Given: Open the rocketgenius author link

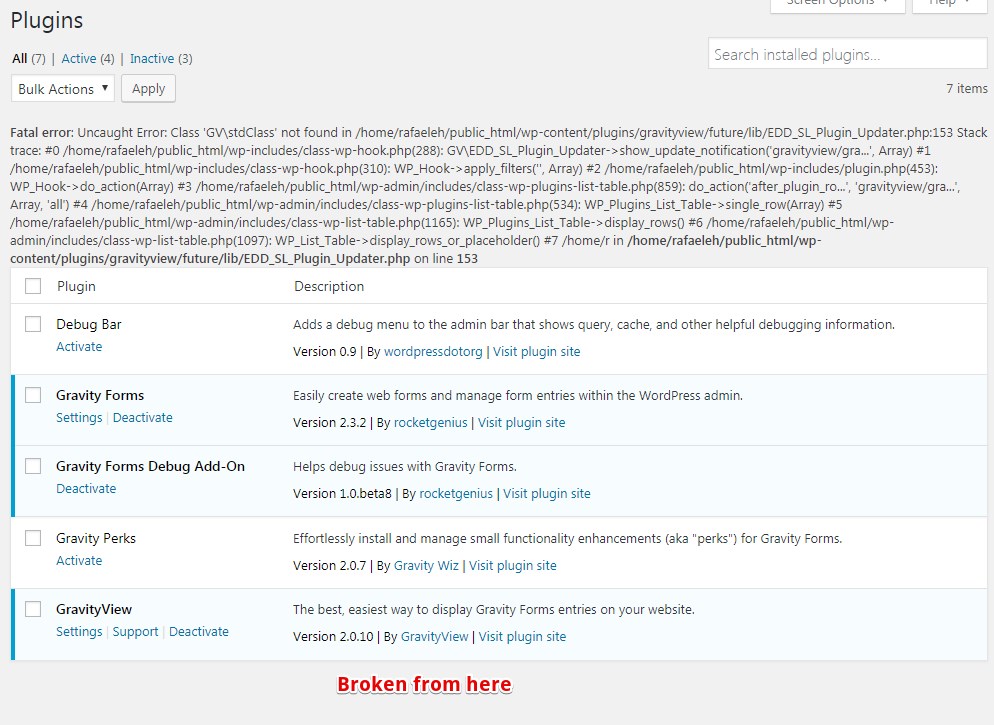Looking at the screenshot, I should point(430,422).
